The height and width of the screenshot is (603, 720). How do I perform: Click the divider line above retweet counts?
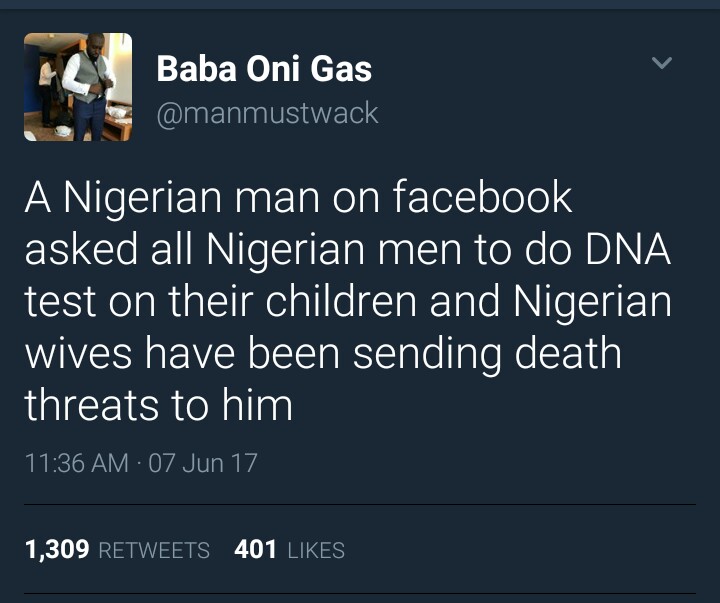(360, 504)
